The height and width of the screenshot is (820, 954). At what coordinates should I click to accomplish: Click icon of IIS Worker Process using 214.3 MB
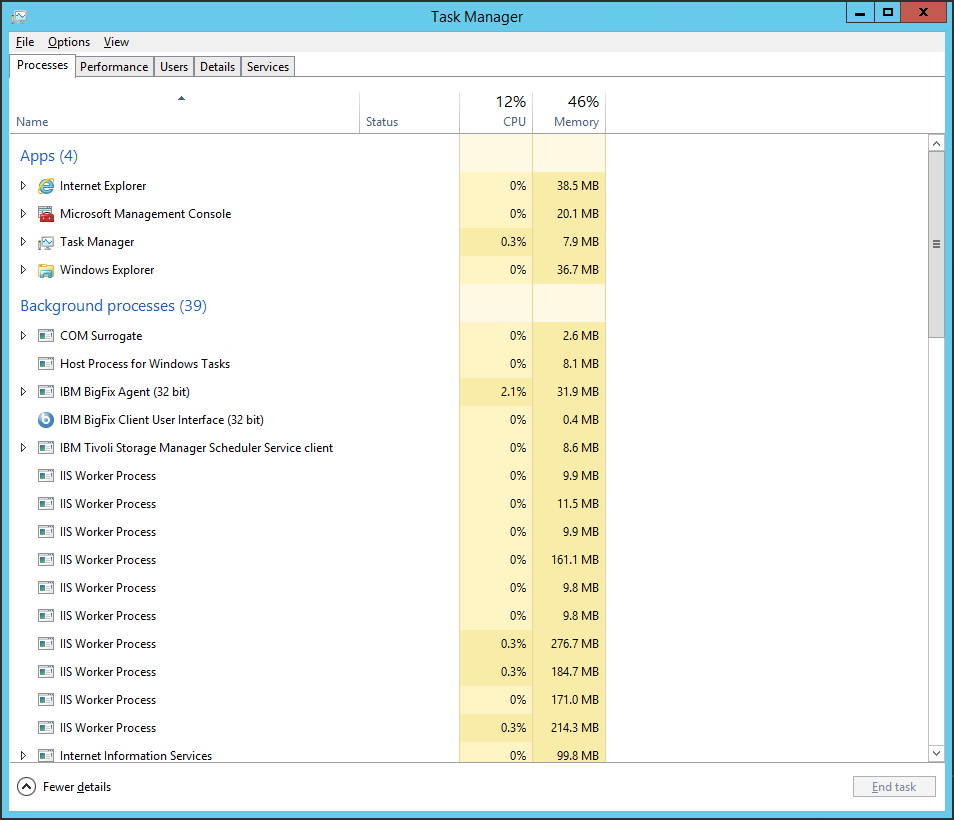pyautogui.click(x=46, y=728)
